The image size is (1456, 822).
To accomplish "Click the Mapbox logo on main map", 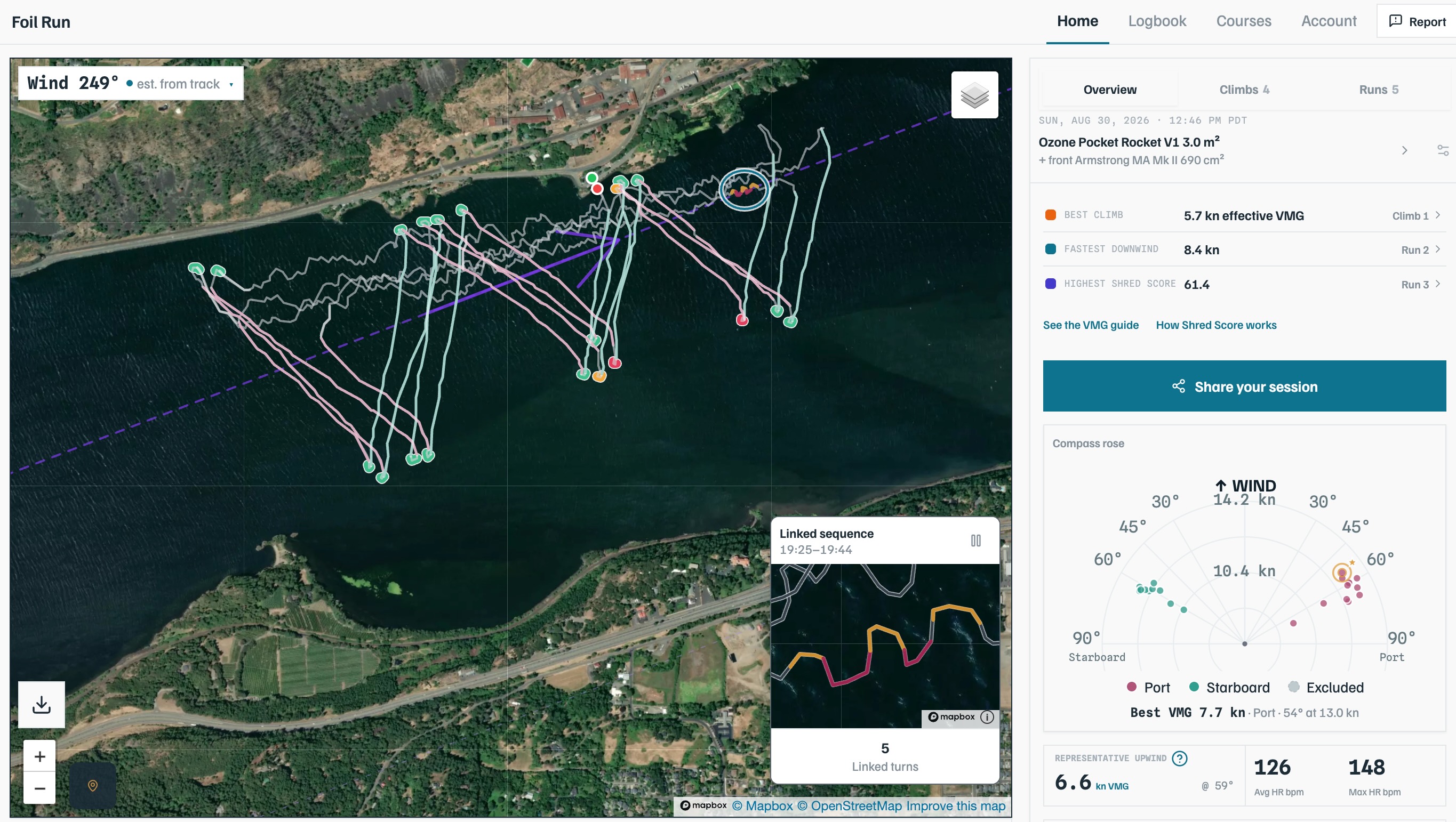I will (x=703, y=805).
